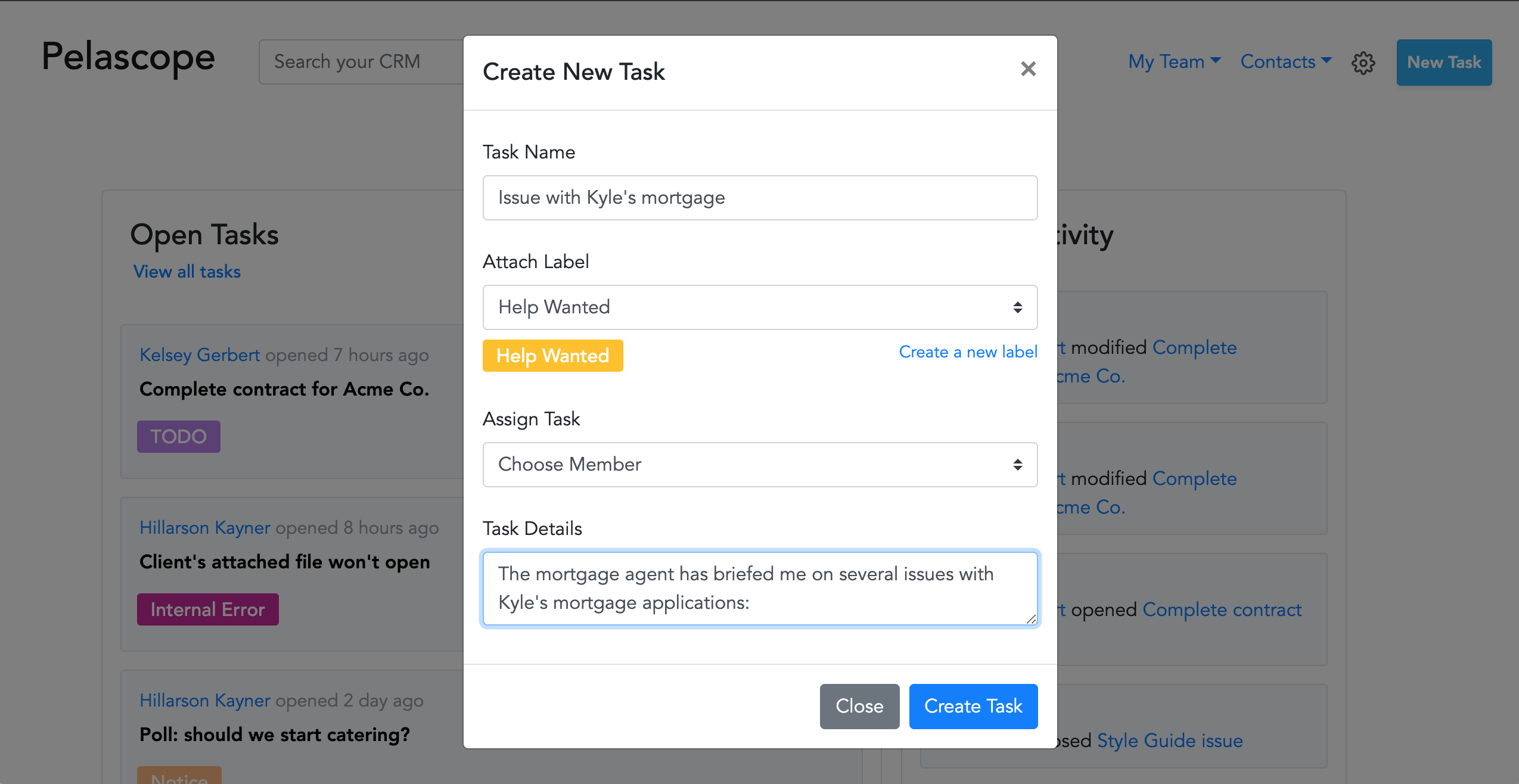Open the Style Guide issue link
This screenshot has width=1519, height=784.
coord(1169,741)
